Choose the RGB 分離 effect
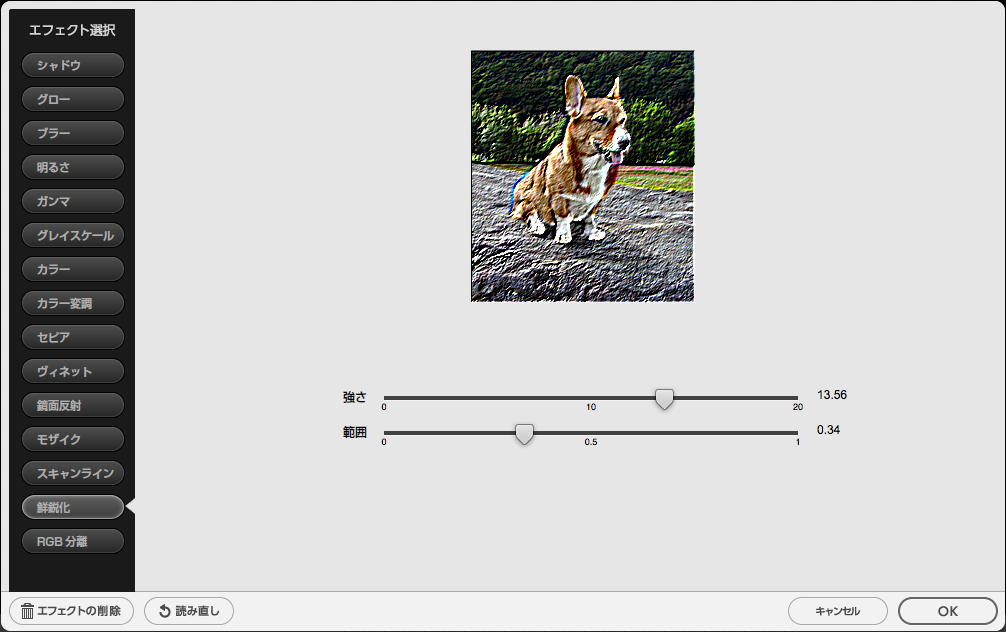1006x632 pixels. click(x=72, y=542)
